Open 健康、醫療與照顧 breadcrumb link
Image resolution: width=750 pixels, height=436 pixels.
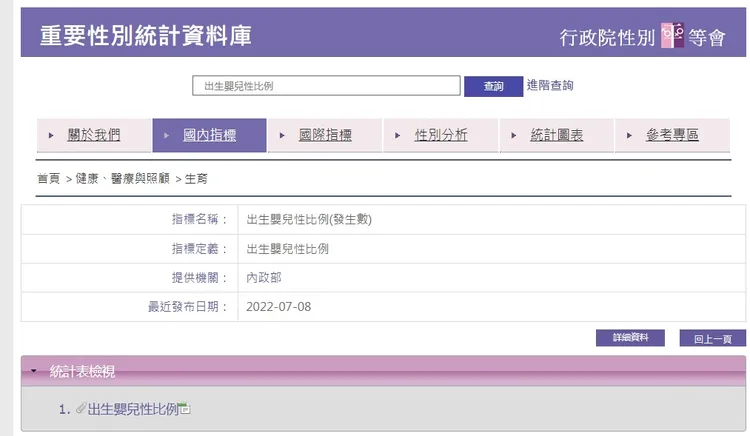(122, 179)
